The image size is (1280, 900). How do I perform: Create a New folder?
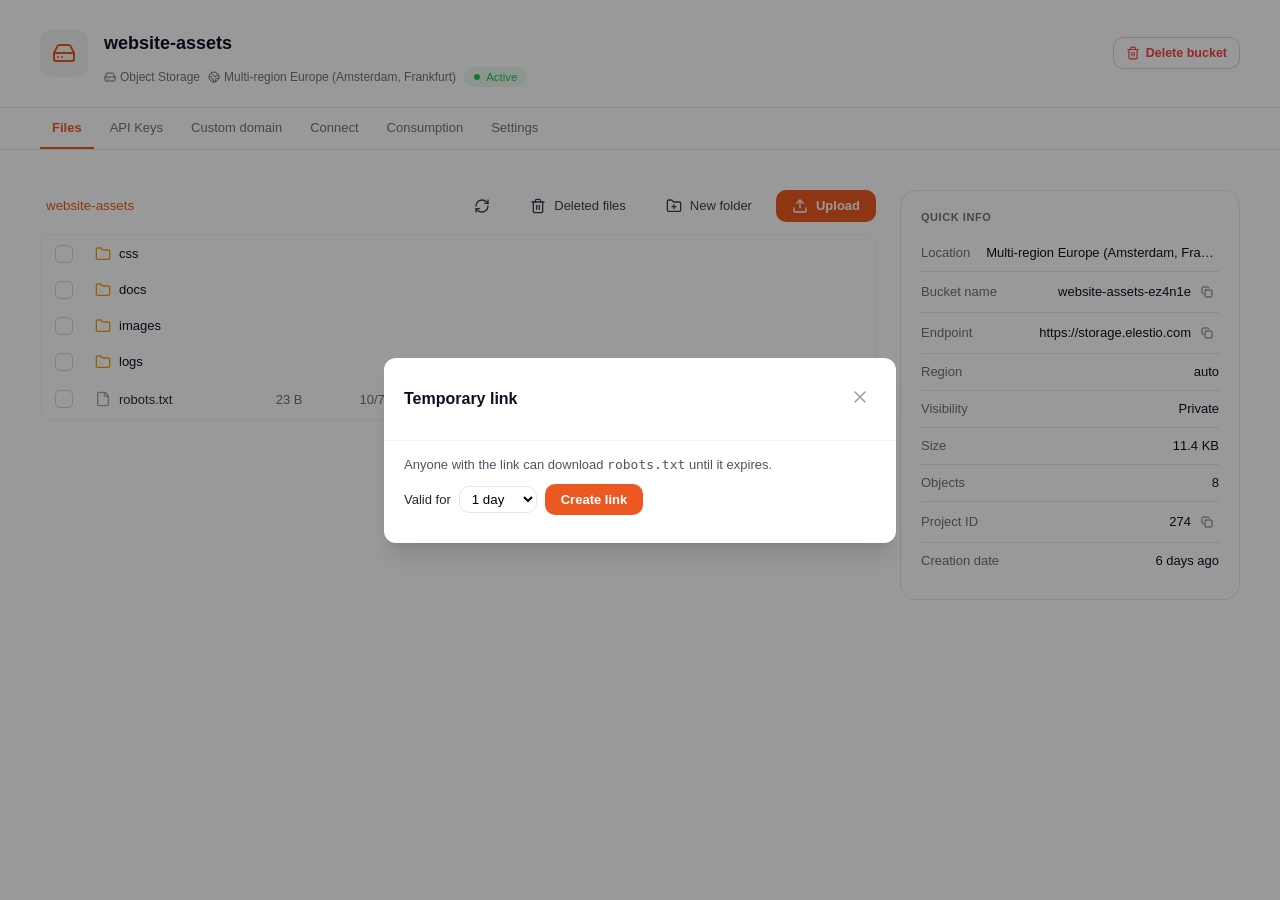[x=709, y=206]
